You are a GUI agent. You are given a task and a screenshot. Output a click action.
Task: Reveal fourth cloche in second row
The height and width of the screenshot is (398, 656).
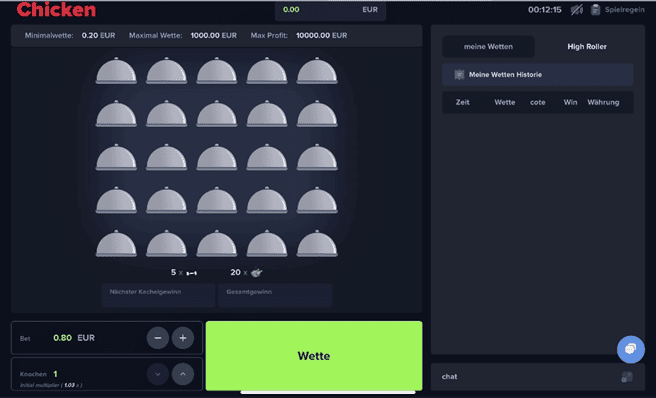coord(267,114)
